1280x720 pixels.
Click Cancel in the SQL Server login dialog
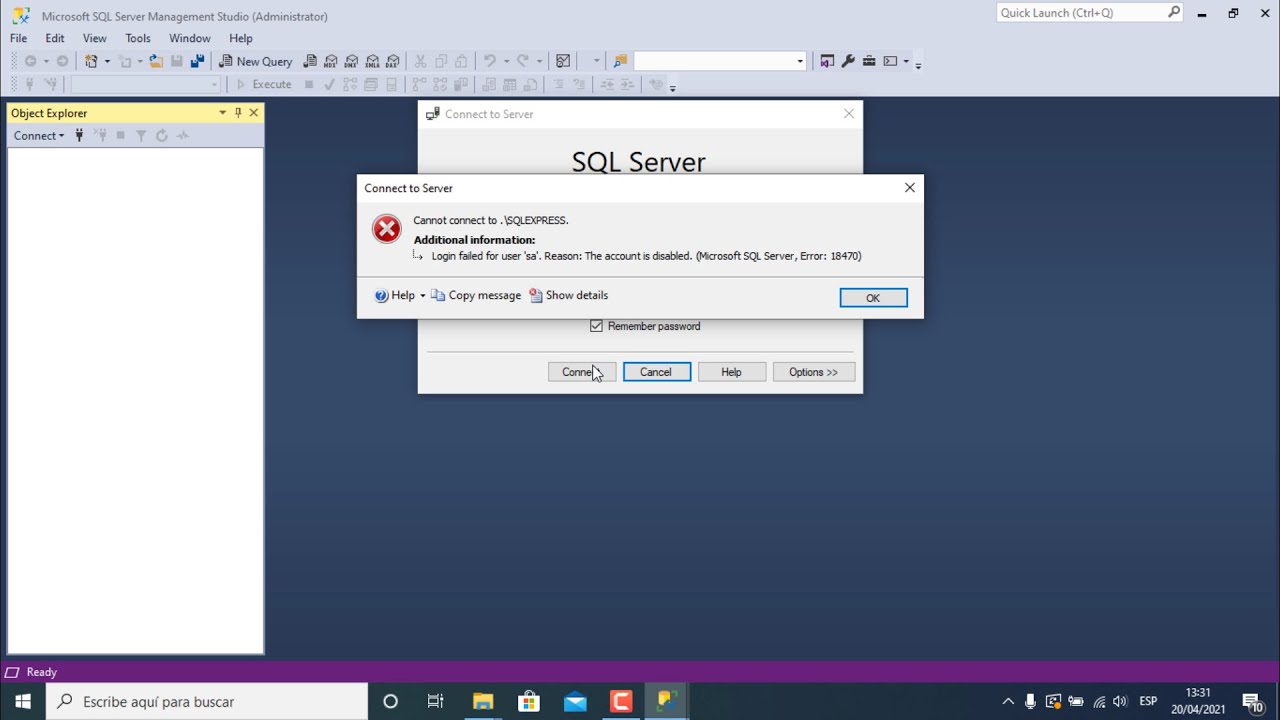(656, 372)
